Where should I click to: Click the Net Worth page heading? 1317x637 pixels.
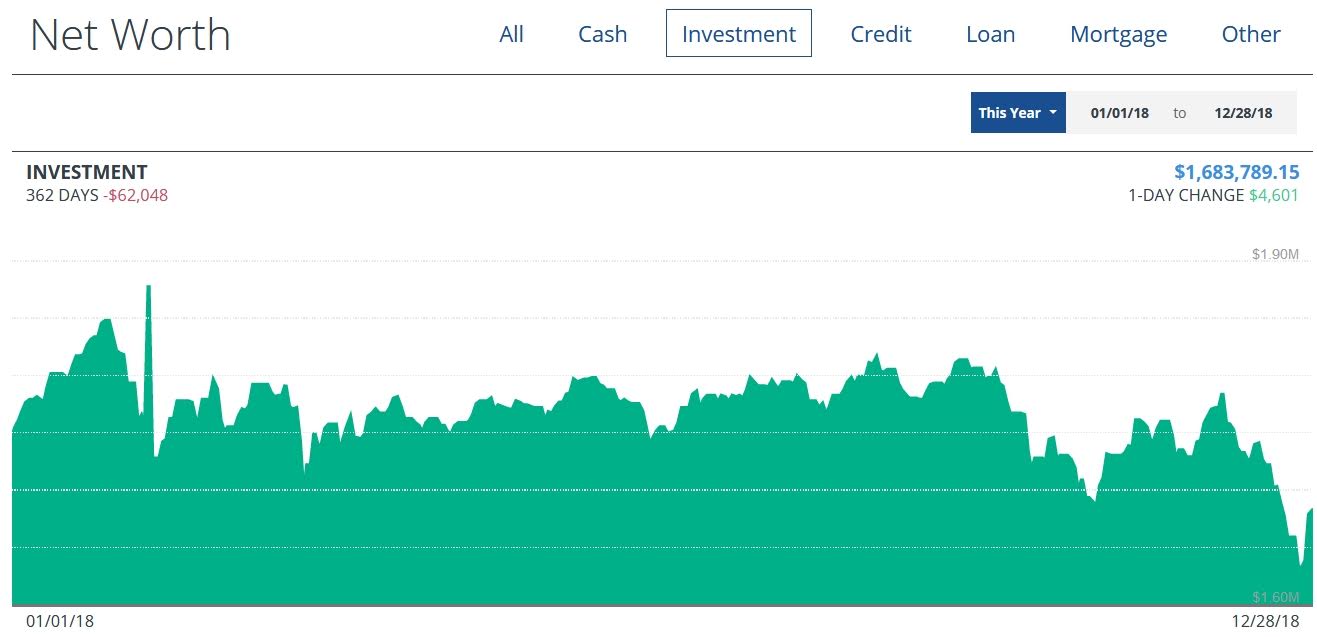point(130,36)
